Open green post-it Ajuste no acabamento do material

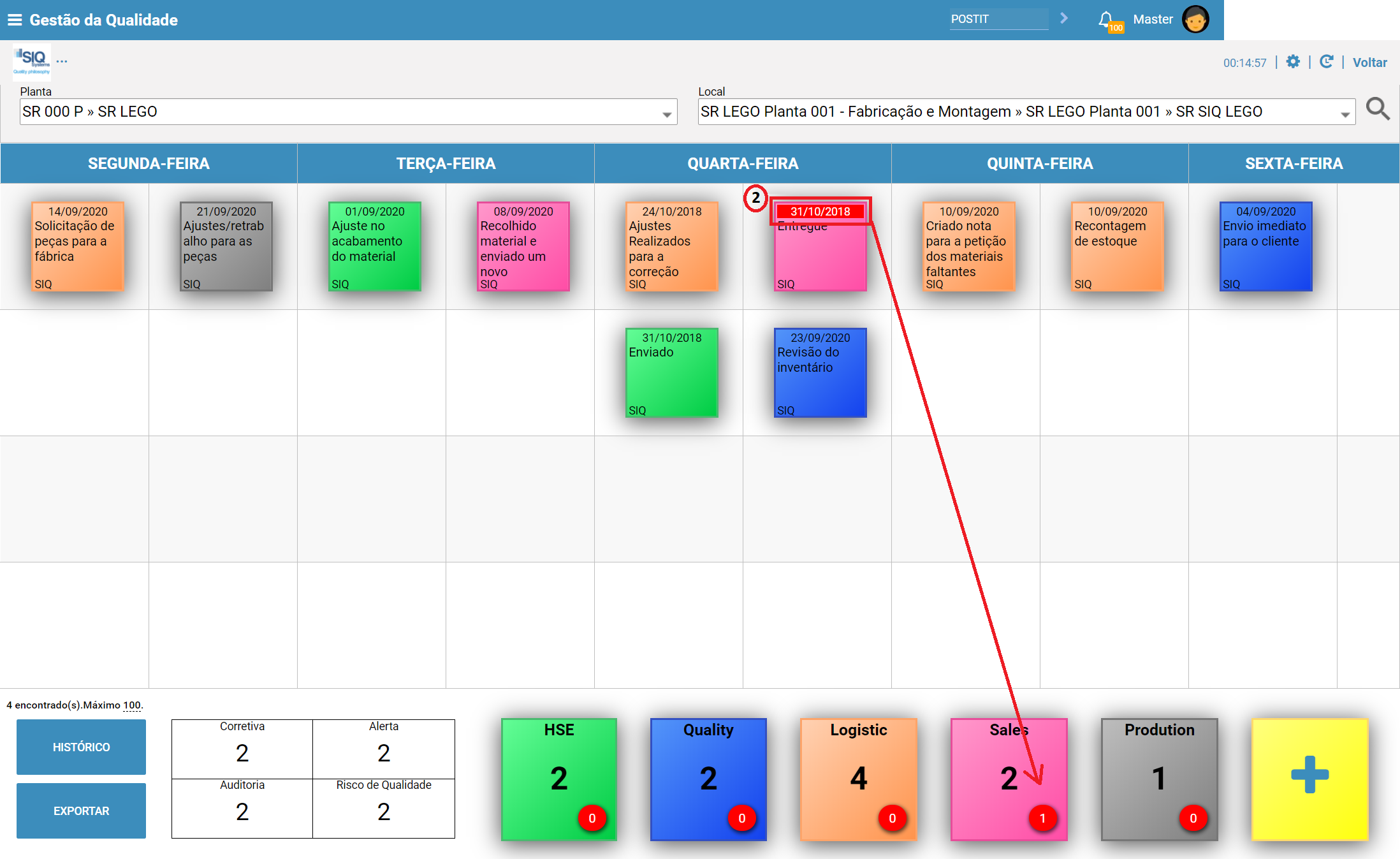coord(375,246)
